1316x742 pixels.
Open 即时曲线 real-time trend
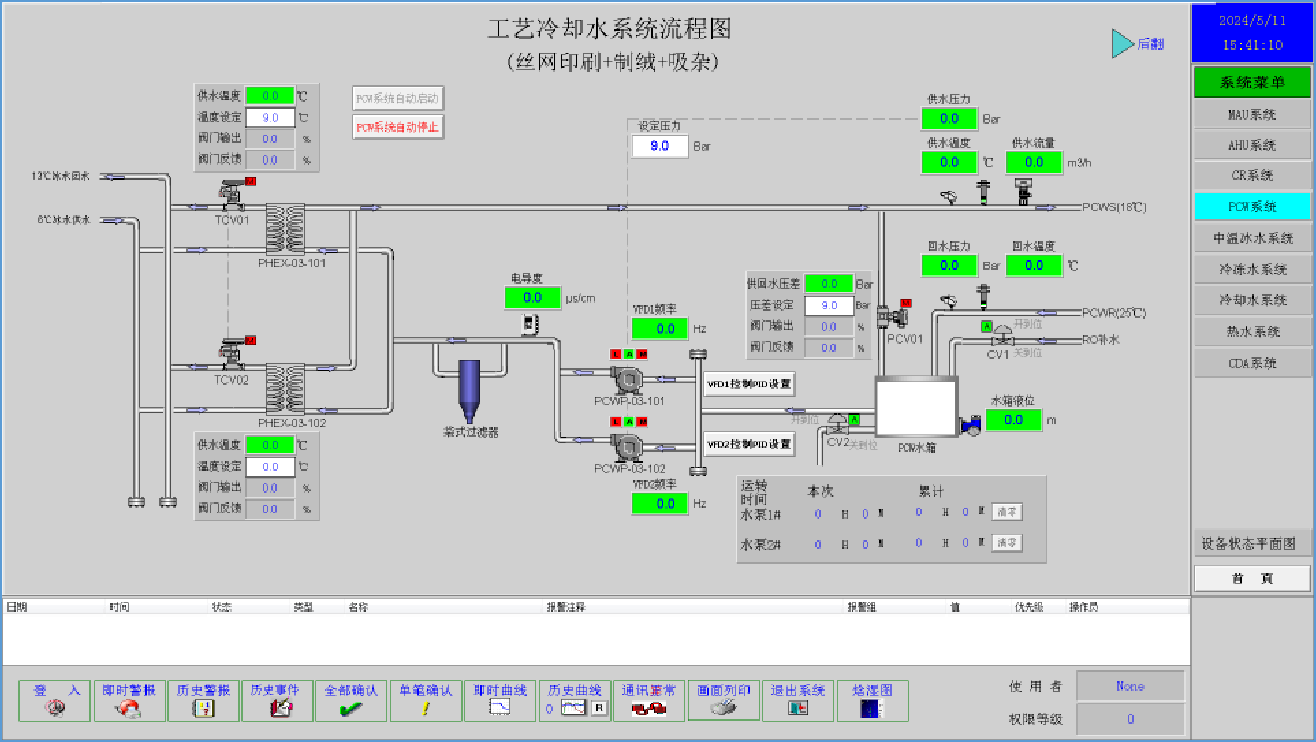500,701
